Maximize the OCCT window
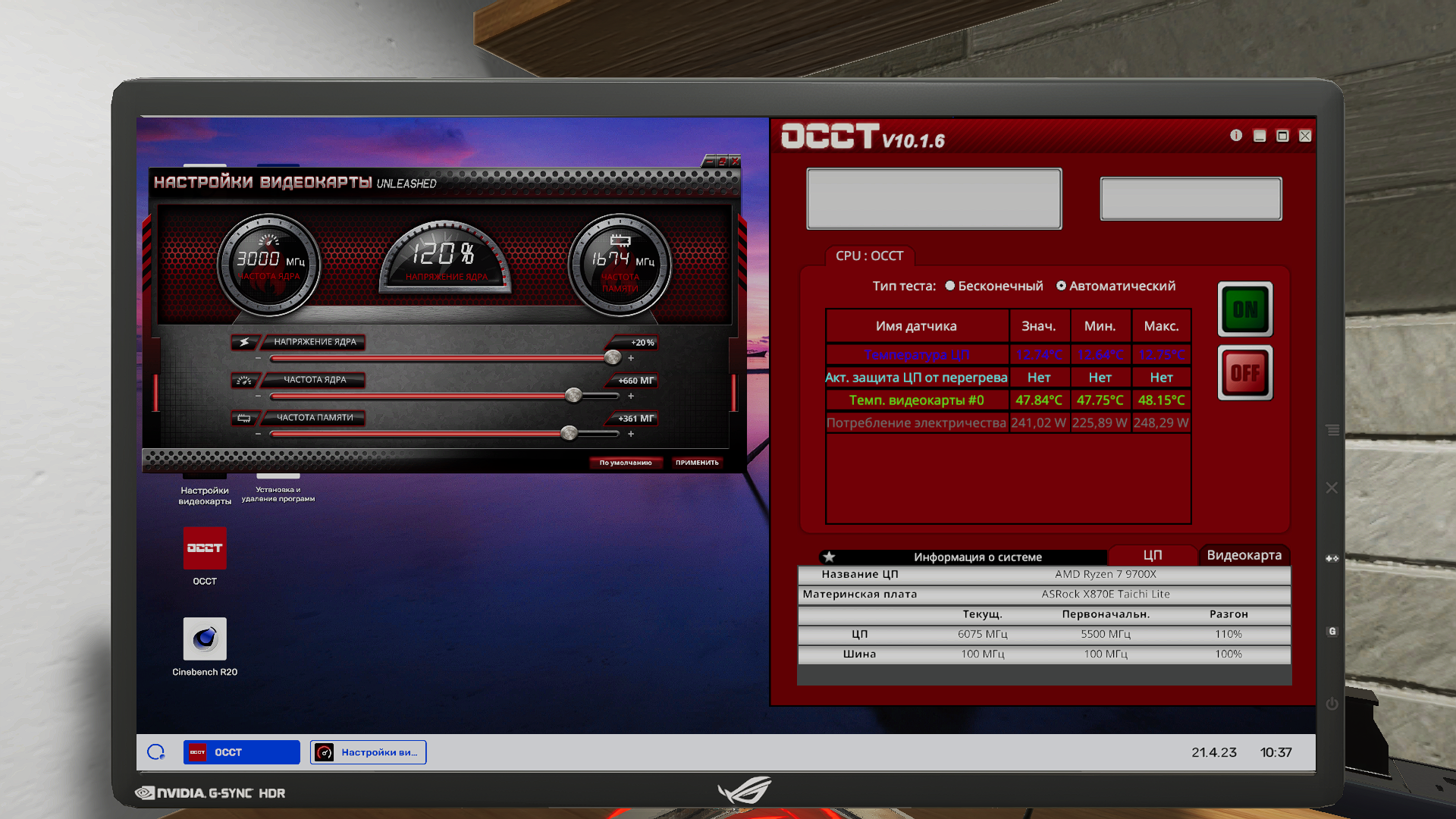This screenshot has height=819, width=1456. click(x=1282, y=136)
